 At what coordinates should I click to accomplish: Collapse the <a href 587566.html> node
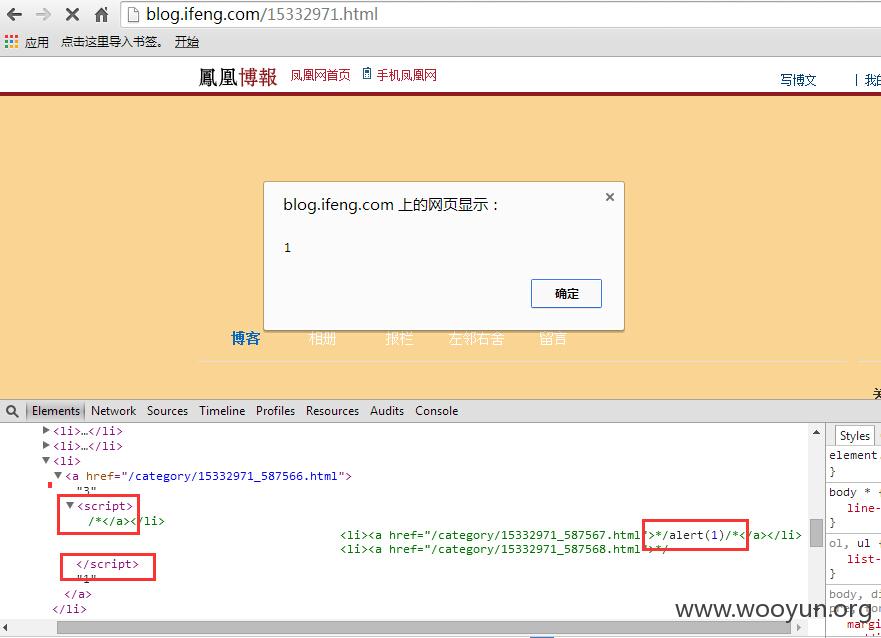[58, 475]
